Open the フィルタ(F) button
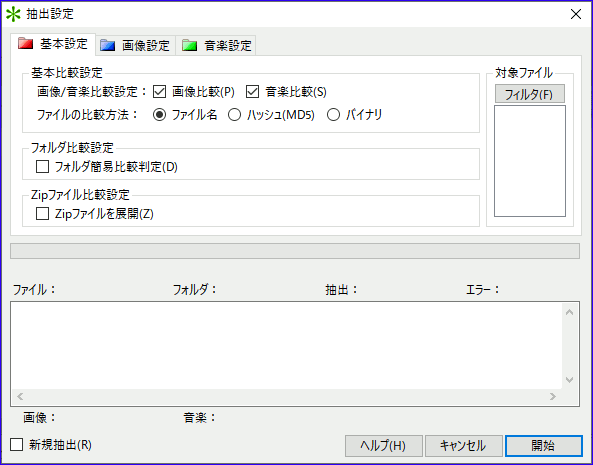This screenshot has height=465, width=593. point(530,94)
